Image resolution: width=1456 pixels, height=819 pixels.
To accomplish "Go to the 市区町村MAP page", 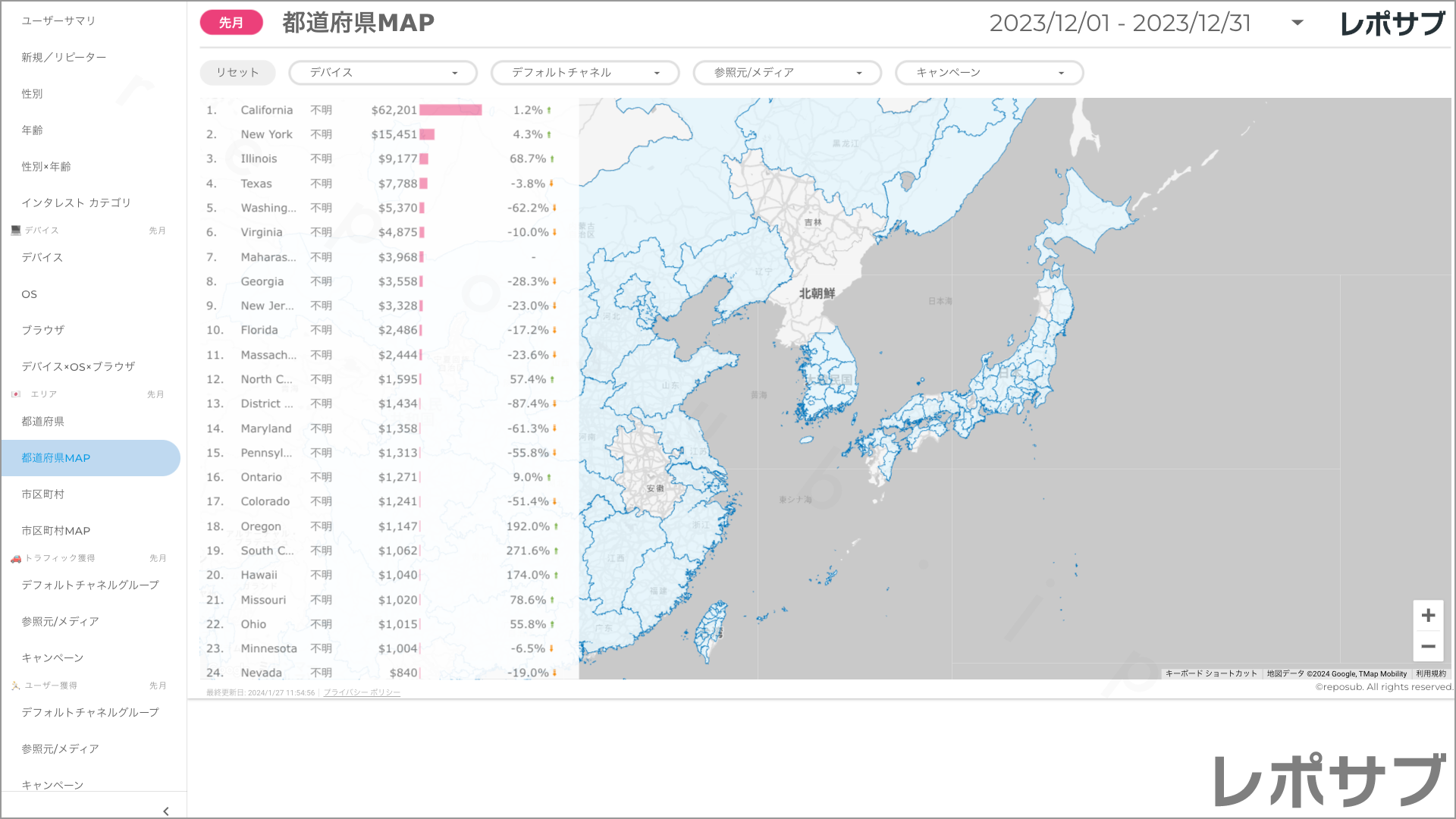I will (56, 531).
